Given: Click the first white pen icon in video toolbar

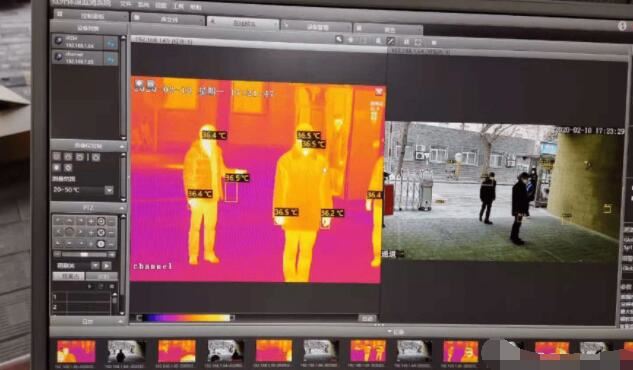Looking at the screenshot, I should click(339, 39).
